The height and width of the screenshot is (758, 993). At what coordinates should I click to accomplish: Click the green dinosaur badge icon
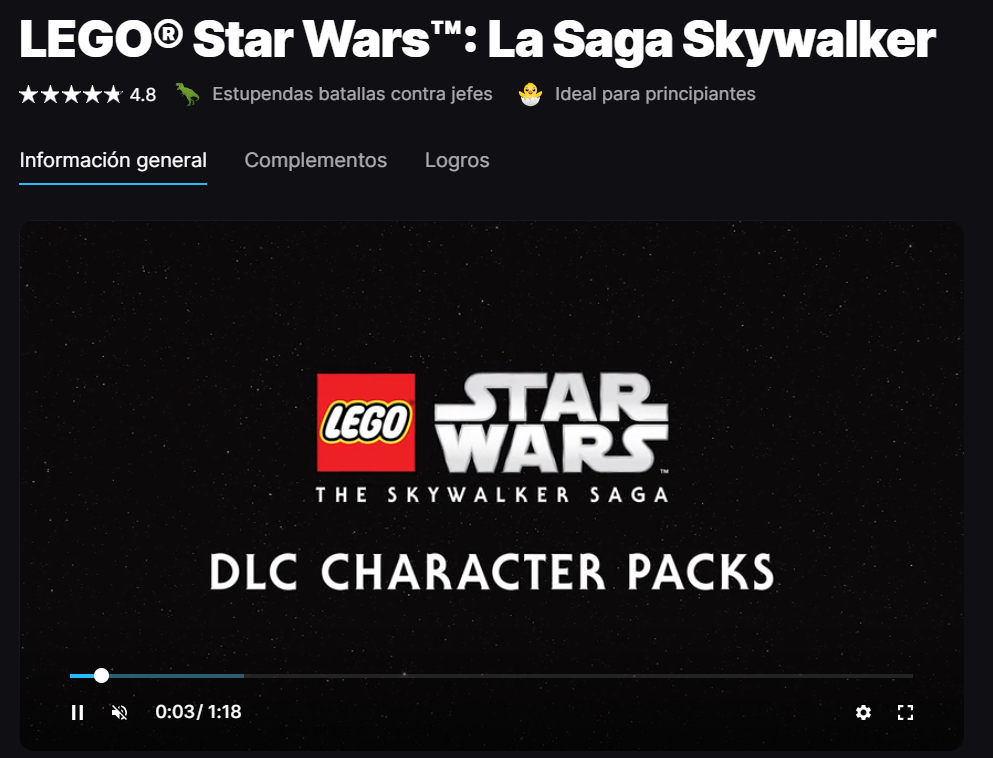pos(187,94)
